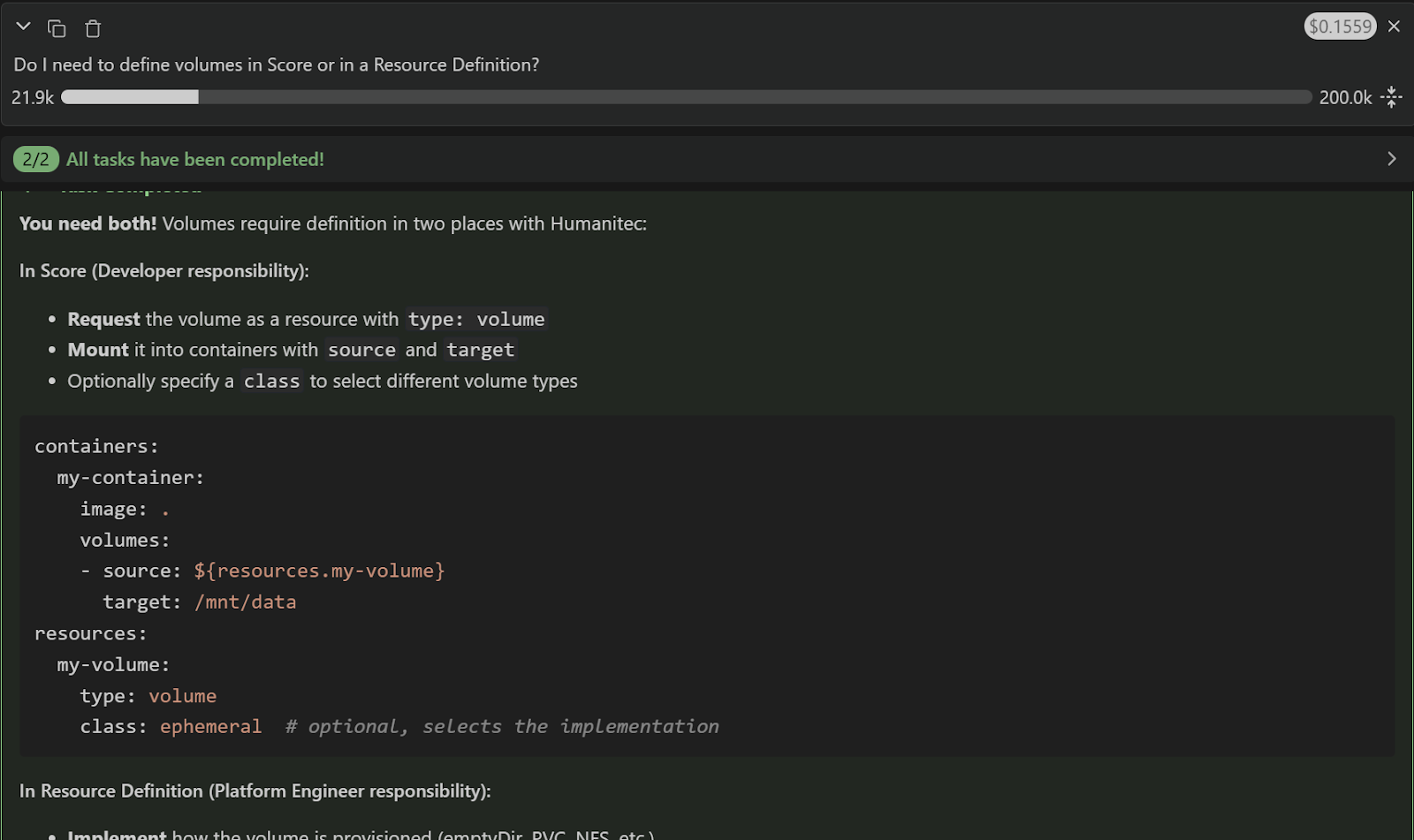Collapse the task header chevron
Screen dimensions: 1414x840
[24, 27]
